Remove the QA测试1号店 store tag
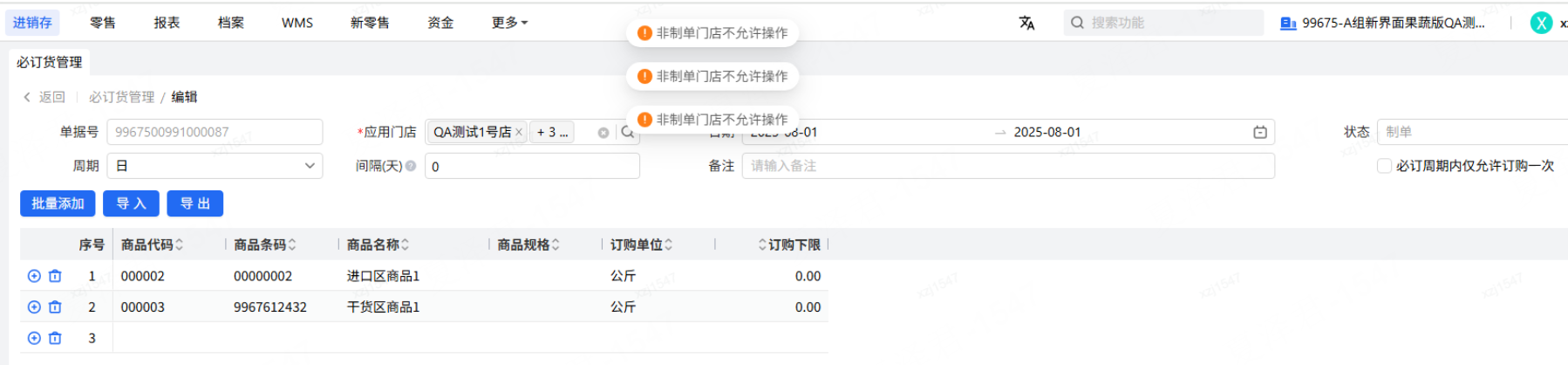The width and height of the screenshot is (1568, 365). pos(519,133)
